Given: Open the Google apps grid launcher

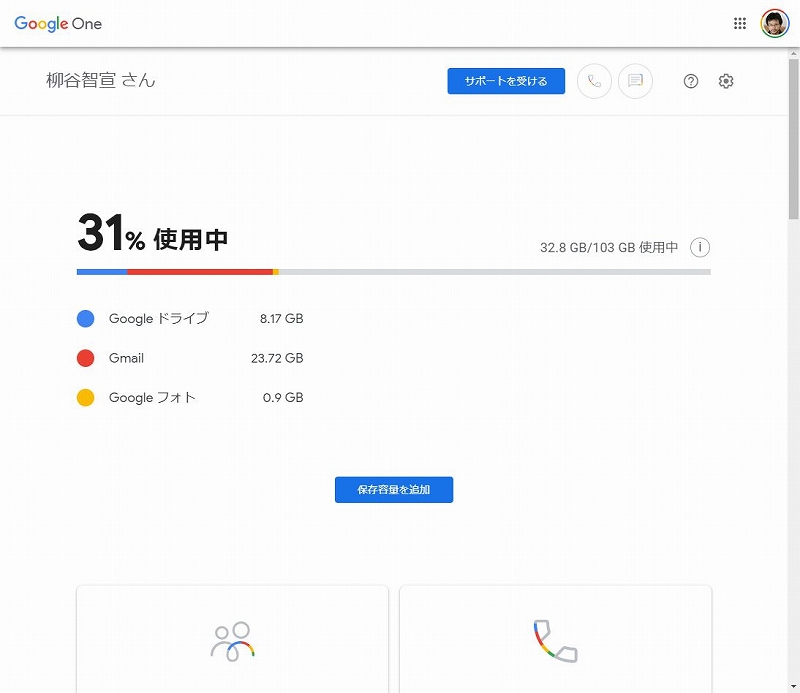Looking at the screenshot, I should (740, 23).
